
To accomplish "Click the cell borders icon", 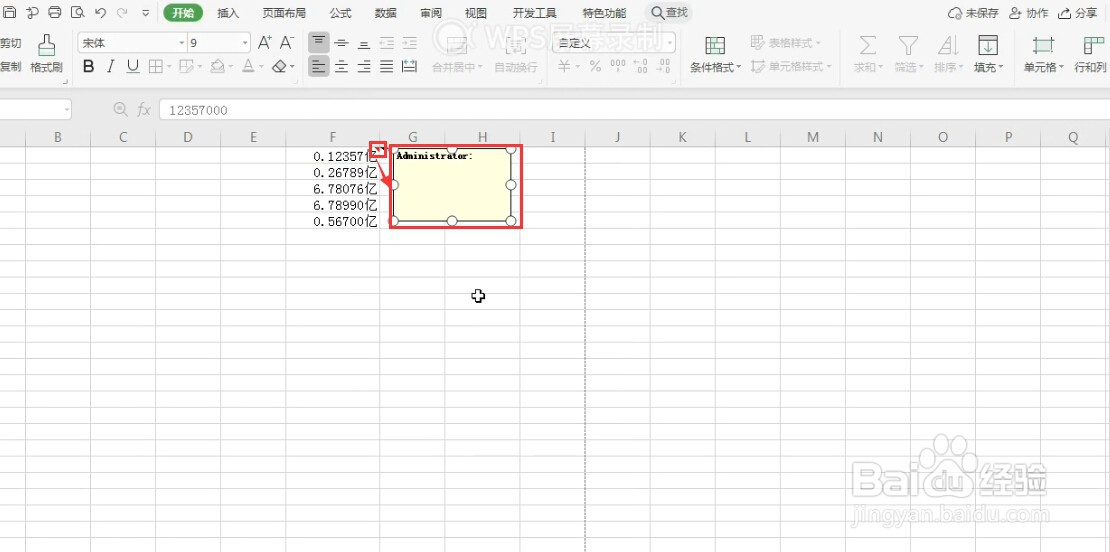I will pos(154,67).
